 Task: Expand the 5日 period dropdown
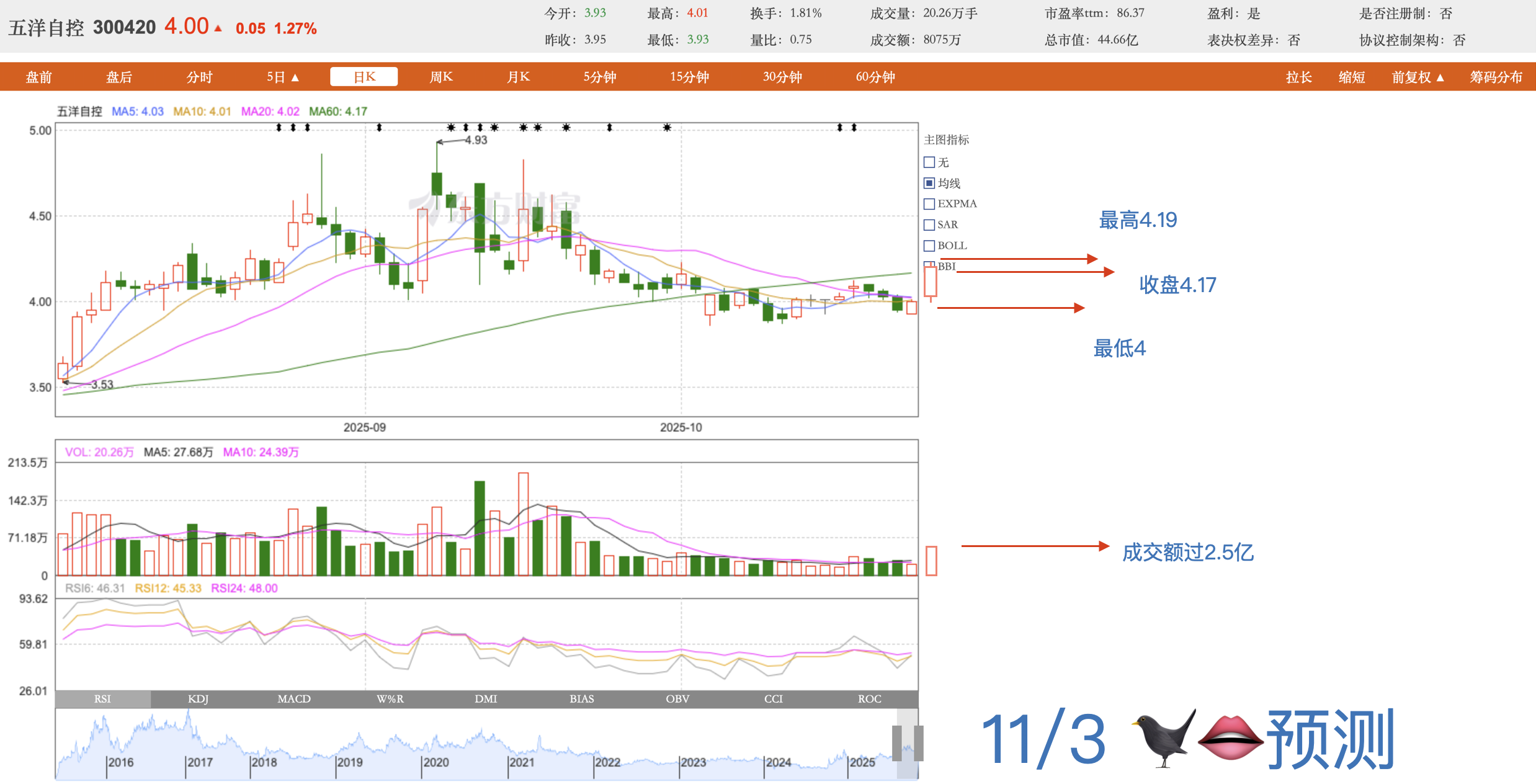(283, 77)
